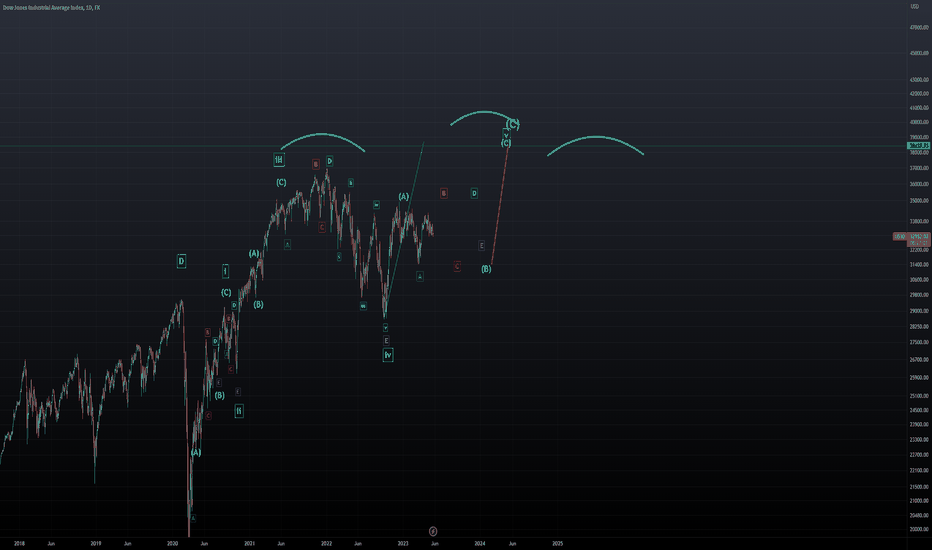Click the 2018 time axis label
Viewport: 932px width, 550px height.
[19, 543]
